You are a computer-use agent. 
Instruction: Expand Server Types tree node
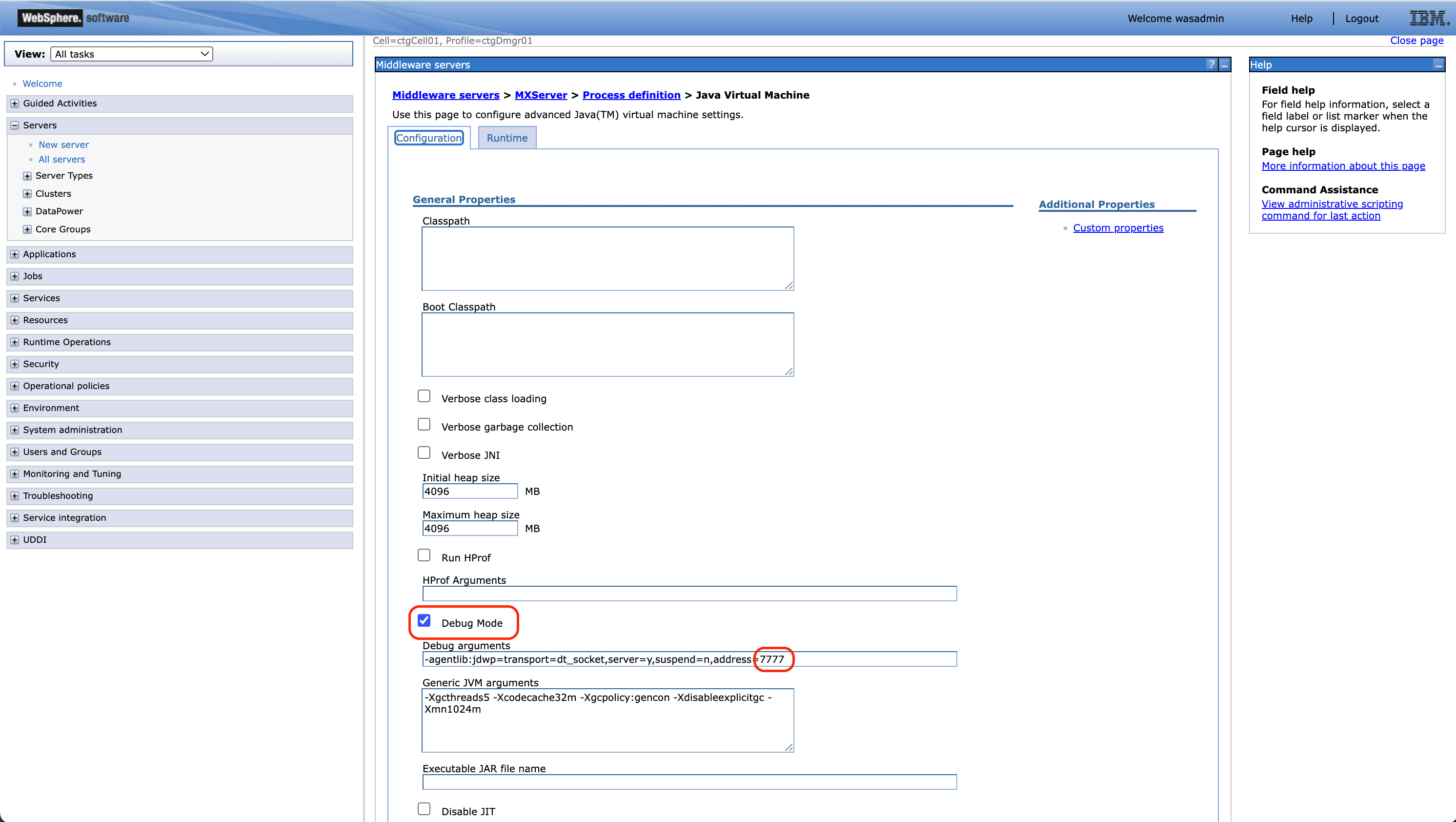(27, 176)
